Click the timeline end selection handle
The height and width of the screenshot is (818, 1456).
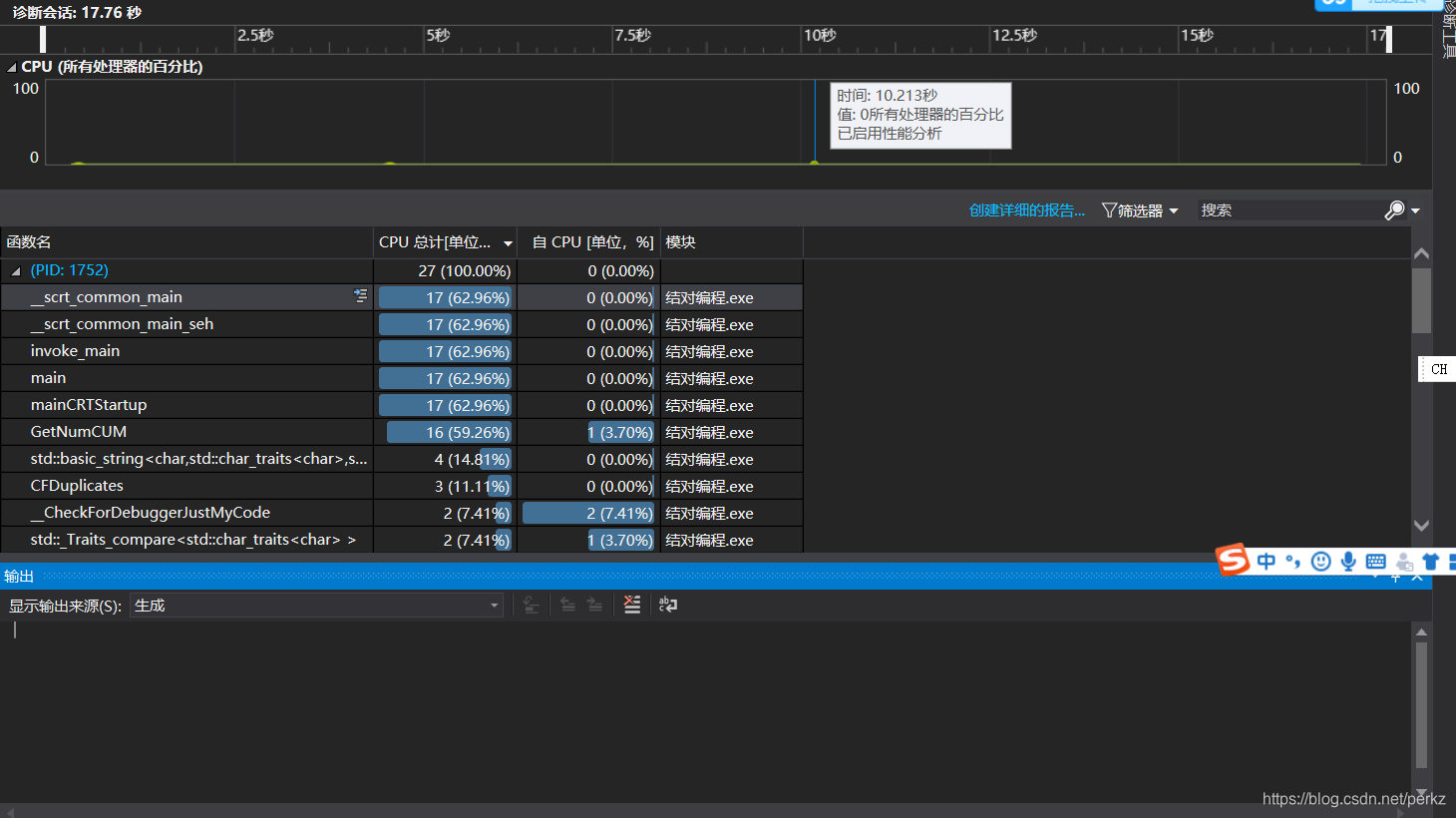click(x=1388, y=39)
